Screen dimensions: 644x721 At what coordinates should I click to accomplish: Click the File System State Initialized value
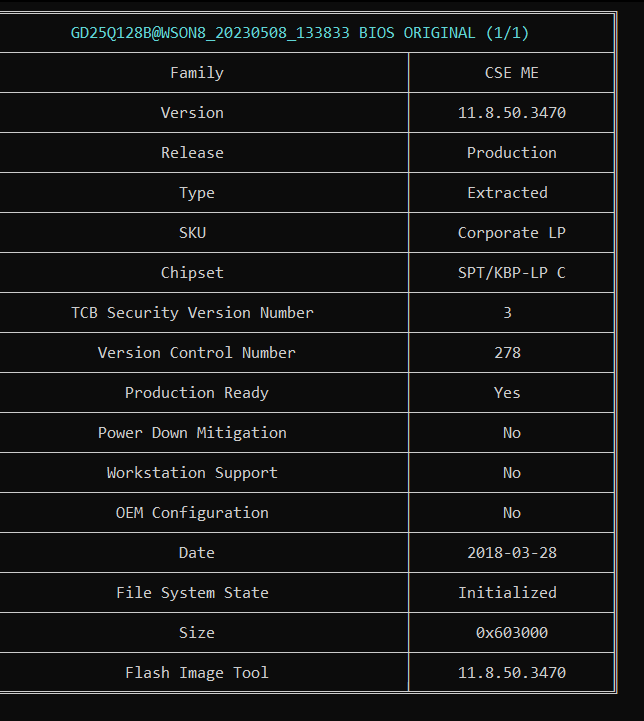(x=507, y=593)
